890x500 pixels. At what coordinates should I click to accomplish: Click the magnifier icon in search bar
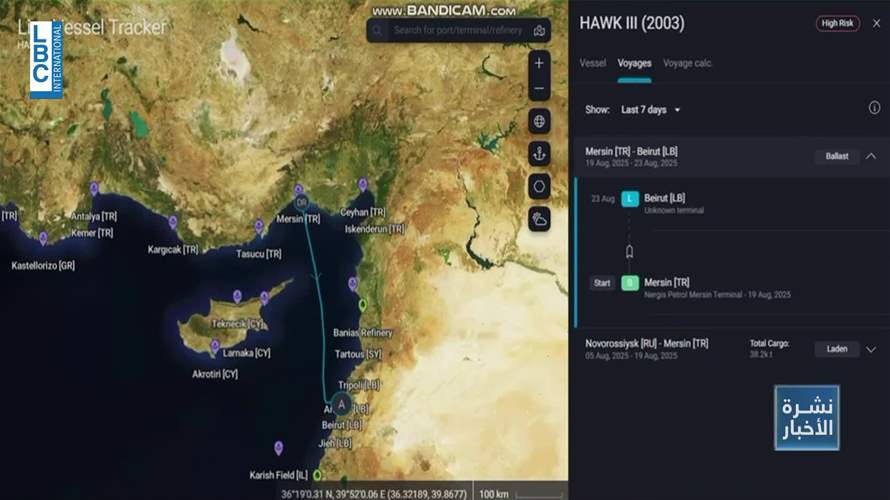click(378, 31)
